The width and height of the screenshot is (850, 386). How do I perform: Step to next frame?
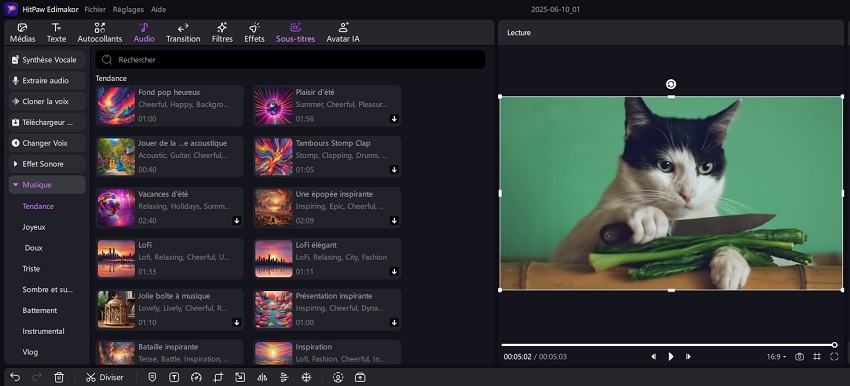pos(688,357)
